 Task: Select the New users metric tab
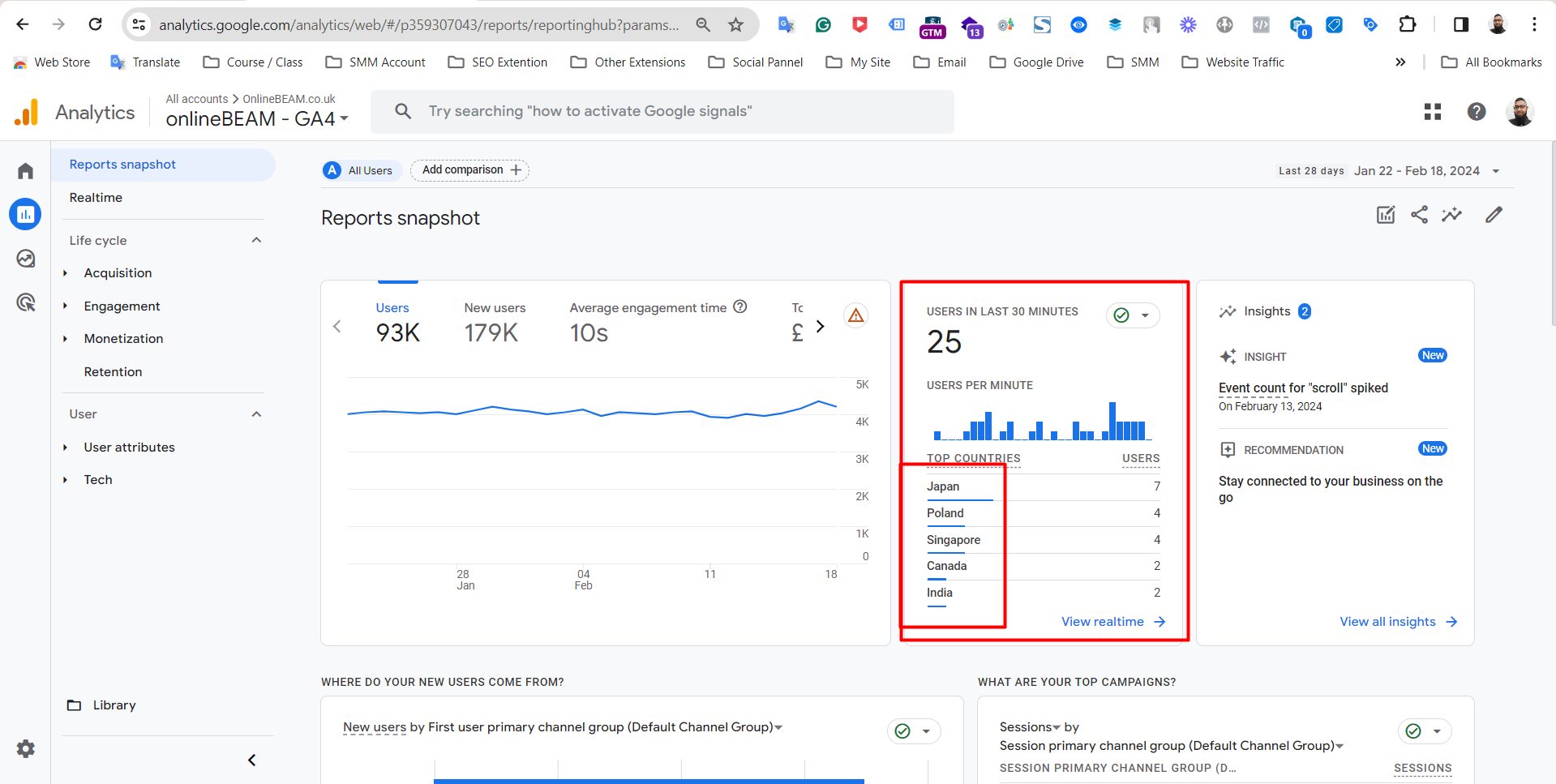tap(494, 321)
